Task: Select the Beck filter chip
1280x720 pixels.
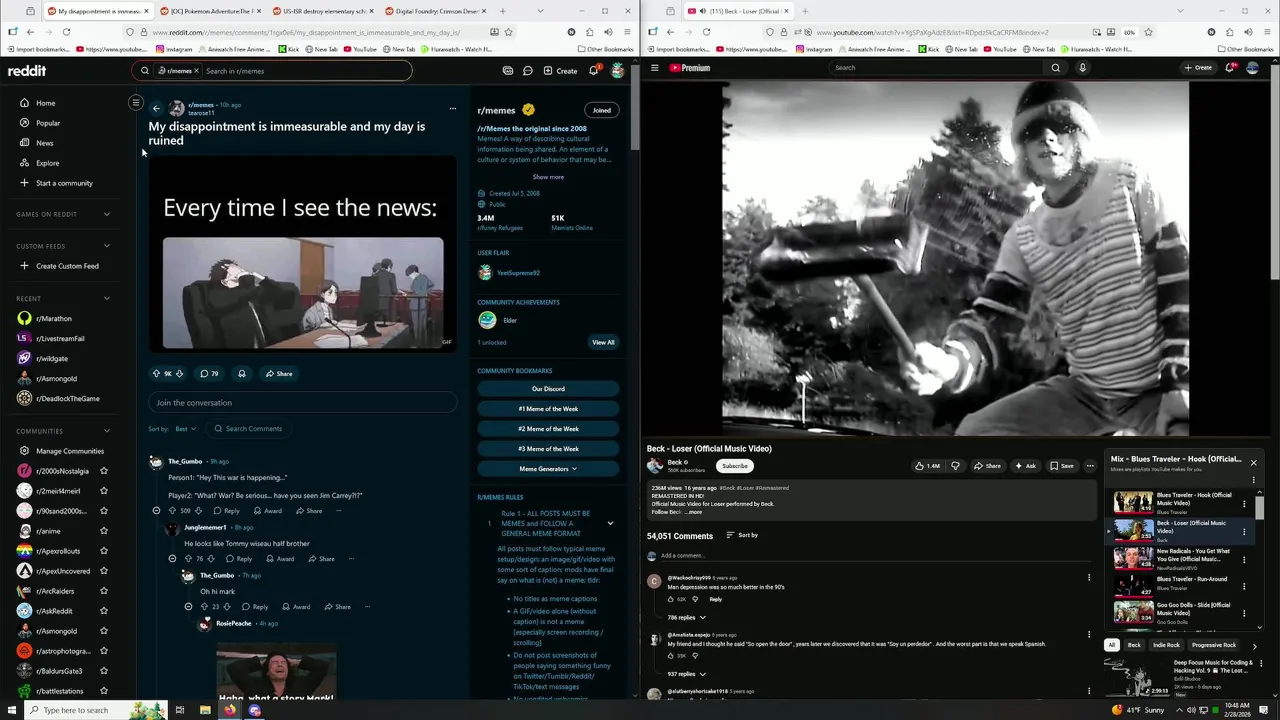Action: coord(1134,645)
